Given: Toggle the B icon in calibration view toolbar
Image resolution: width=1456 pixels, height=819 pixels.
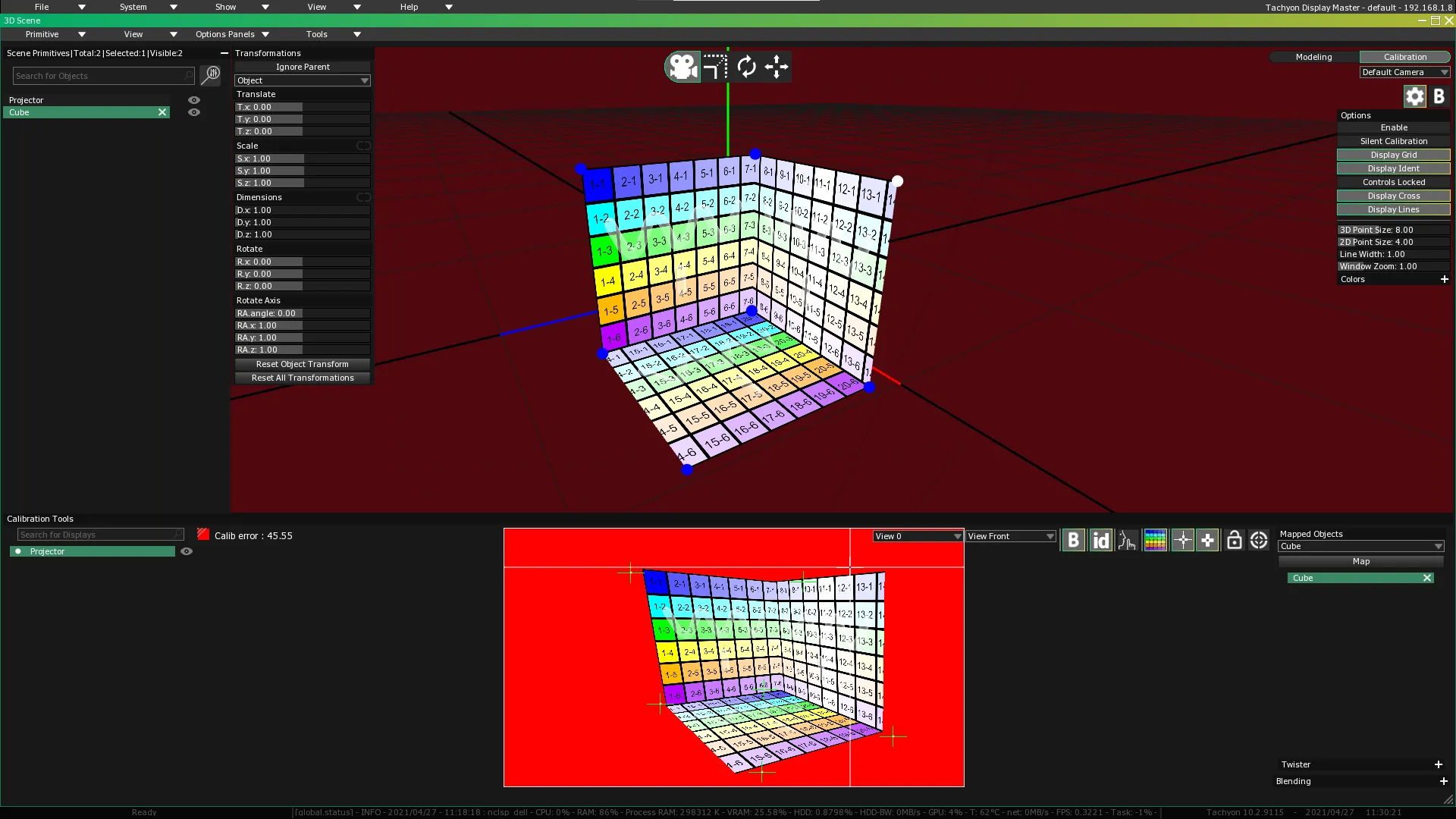Looking at the screenshot, I should point(1073,540).
